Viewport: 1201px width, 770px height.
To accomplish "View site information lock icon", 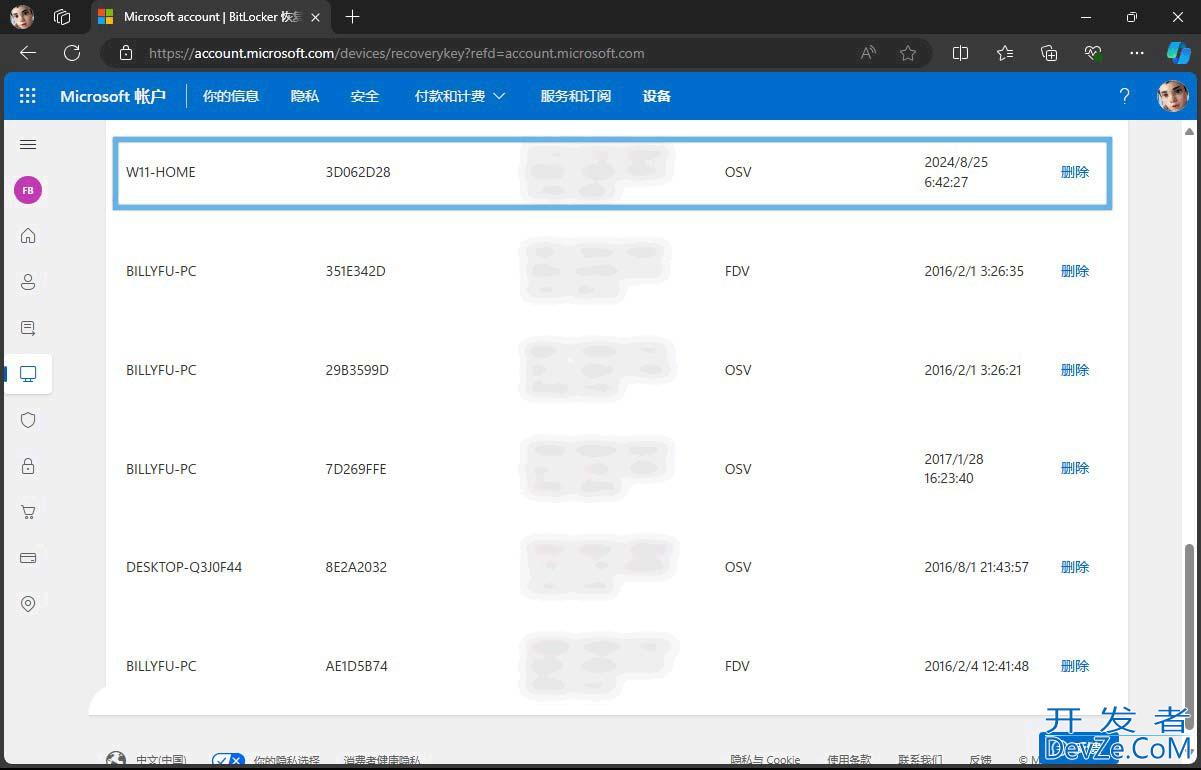I will coord(126,53).
